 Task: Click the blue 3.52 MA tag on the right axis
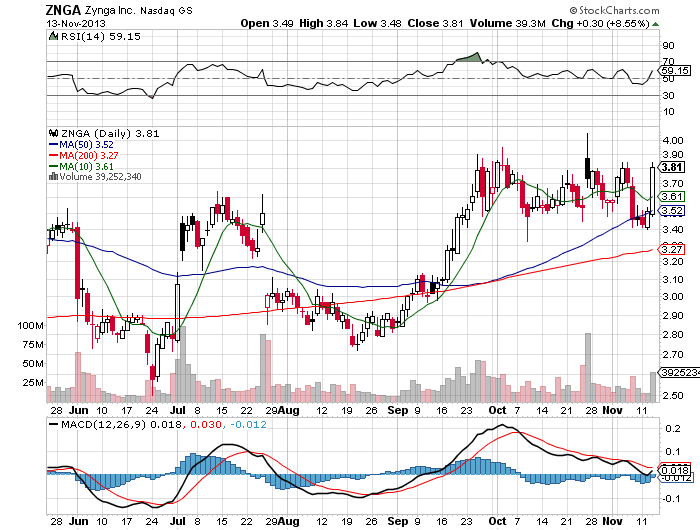pyautogui.click(x=672, y=211)
